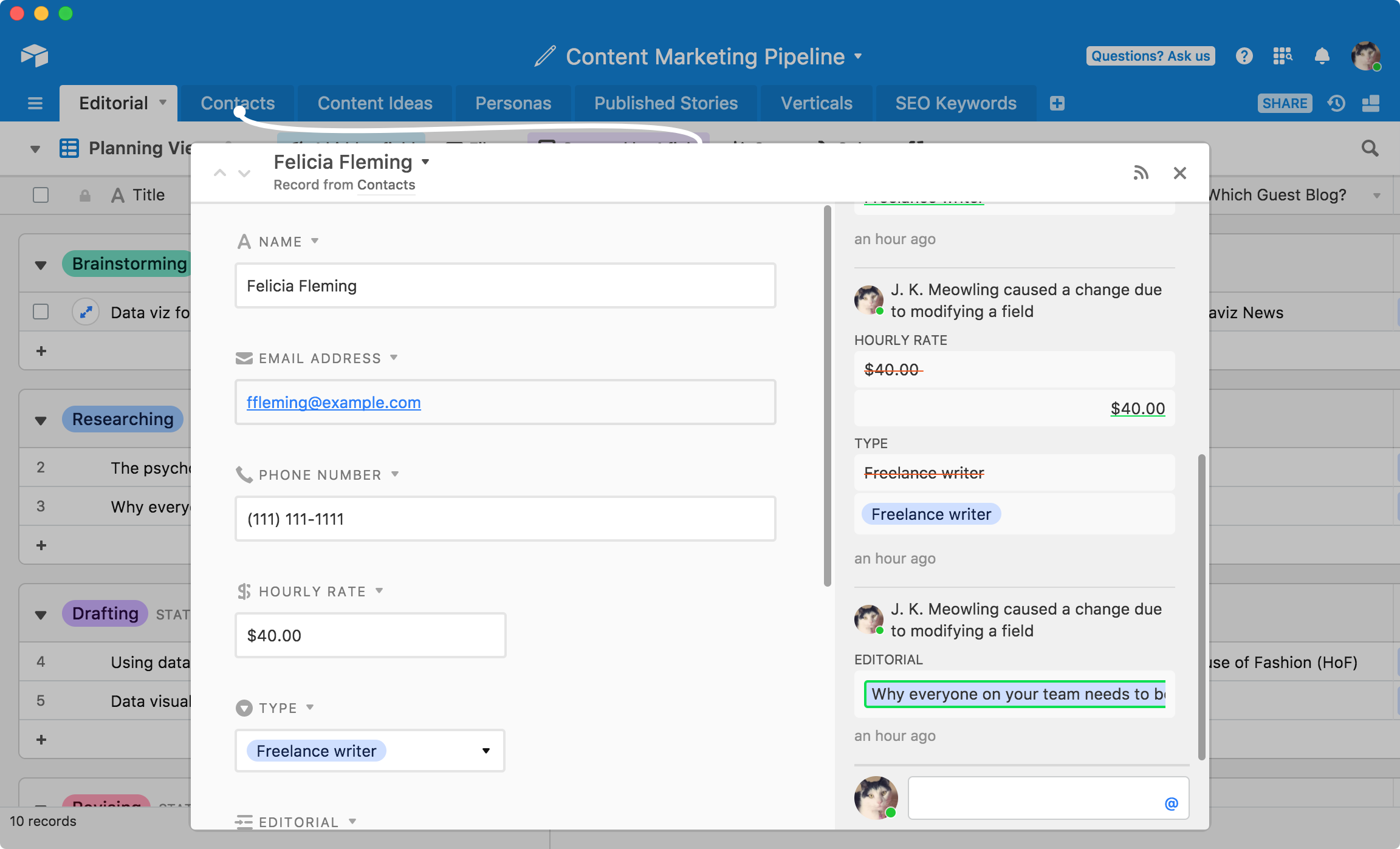The height and width of the screenshot is (849, 1400).
Task: Click the Planning View grid icon
Action: pos(69,148)
